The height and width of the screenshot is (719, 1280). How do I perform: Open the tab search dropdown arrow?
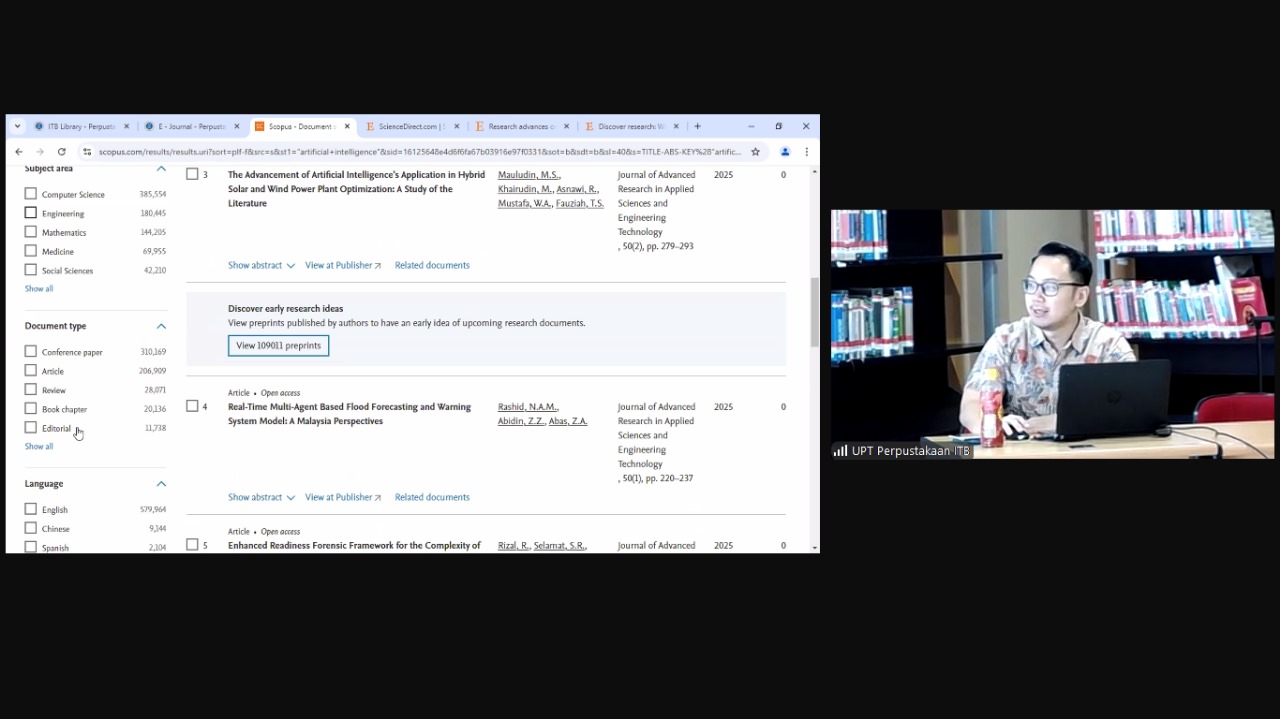click(17, 127)
